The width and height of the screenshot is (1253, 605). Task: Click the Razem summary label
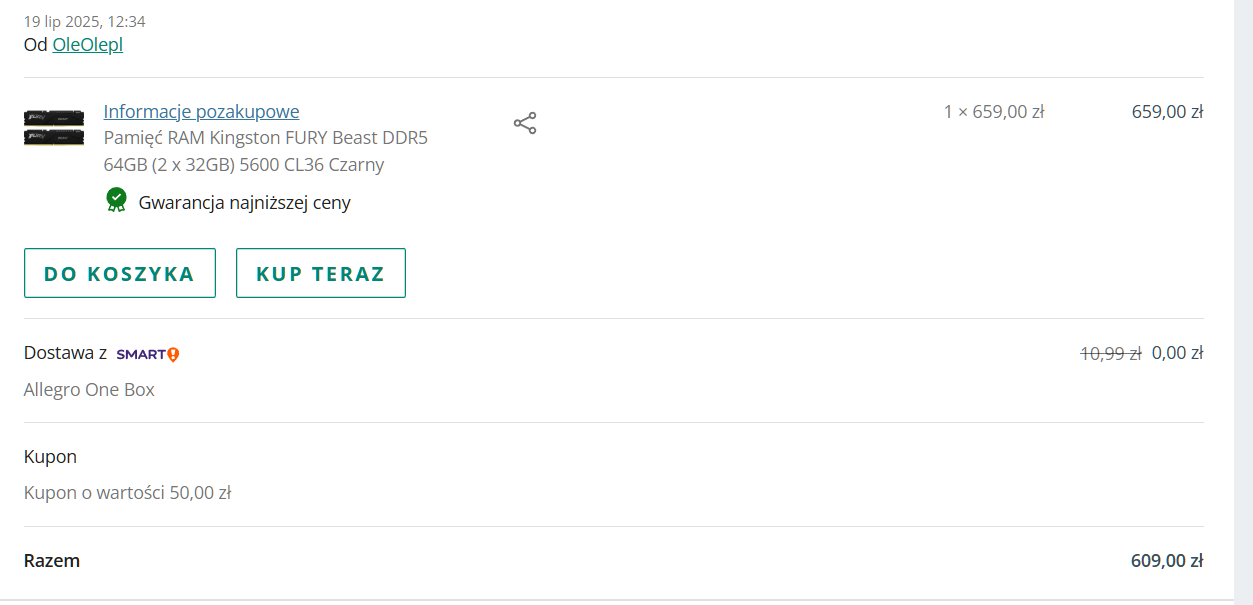click(x=52, y=561)
